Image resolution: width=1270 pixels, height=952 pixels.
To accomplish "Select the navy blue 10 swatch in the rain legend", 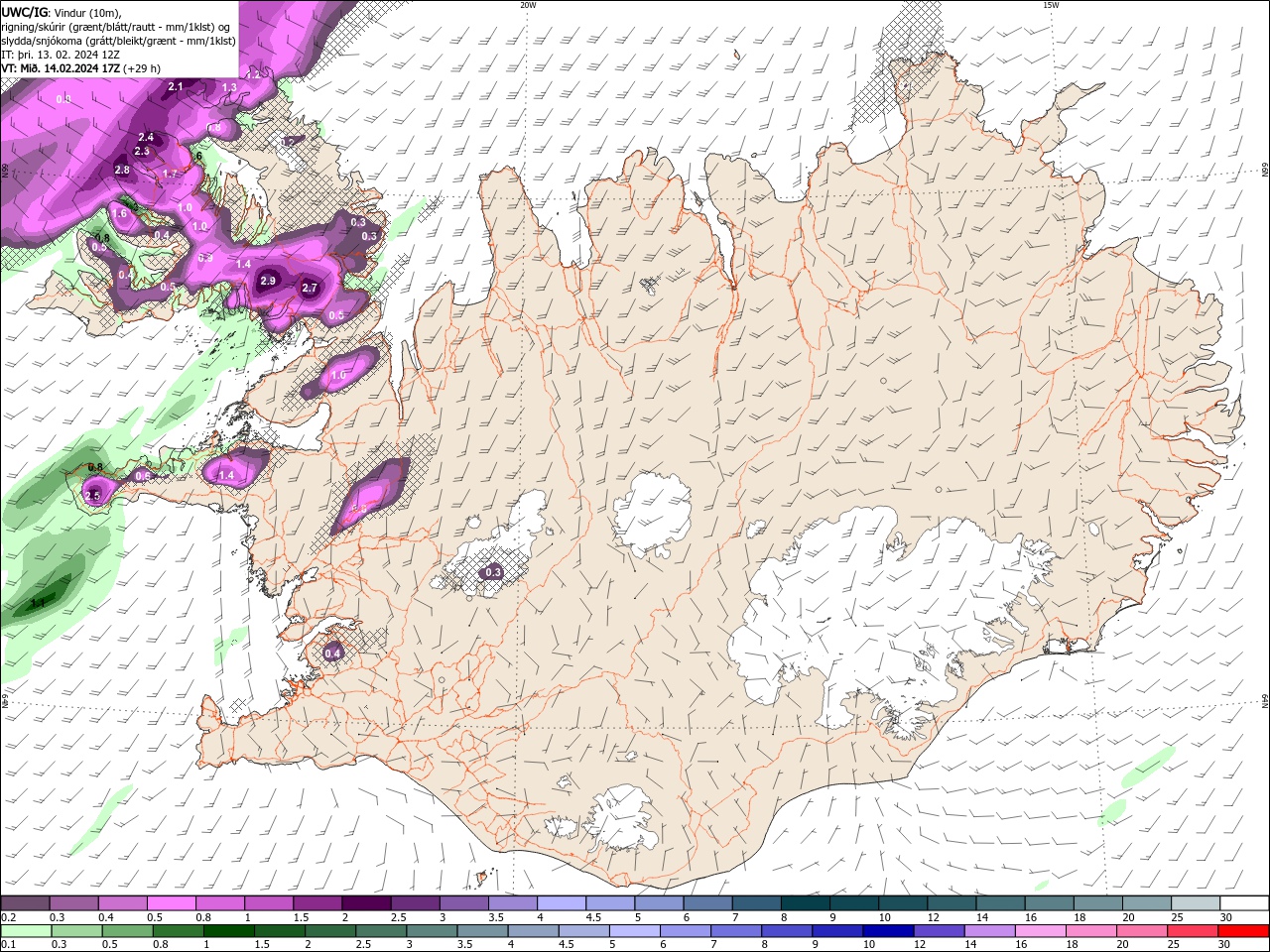I will click(888, 931).
